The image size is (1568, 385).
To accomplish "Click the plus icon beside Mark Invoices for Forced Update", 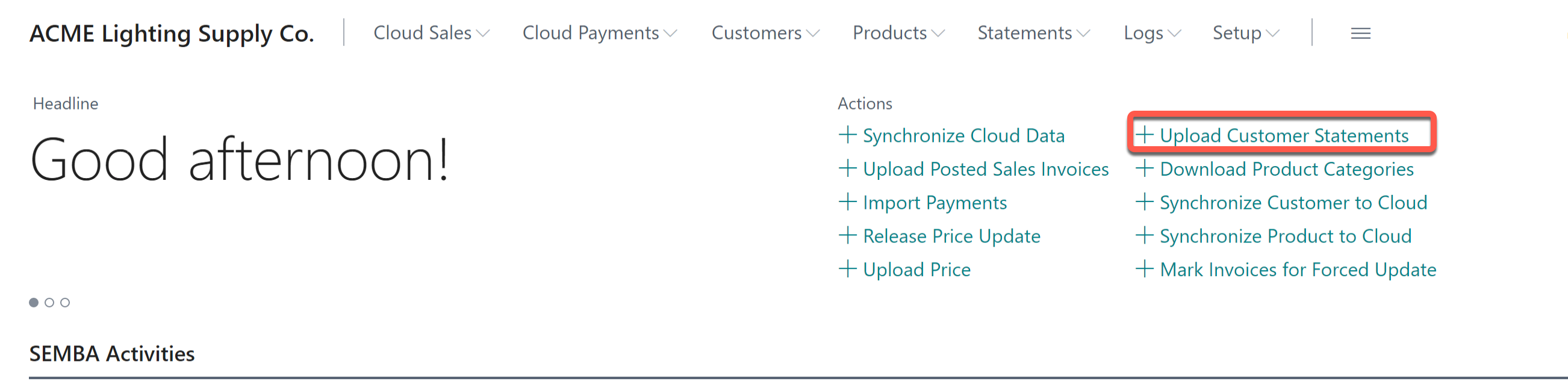I will [x=1146, y=269].
